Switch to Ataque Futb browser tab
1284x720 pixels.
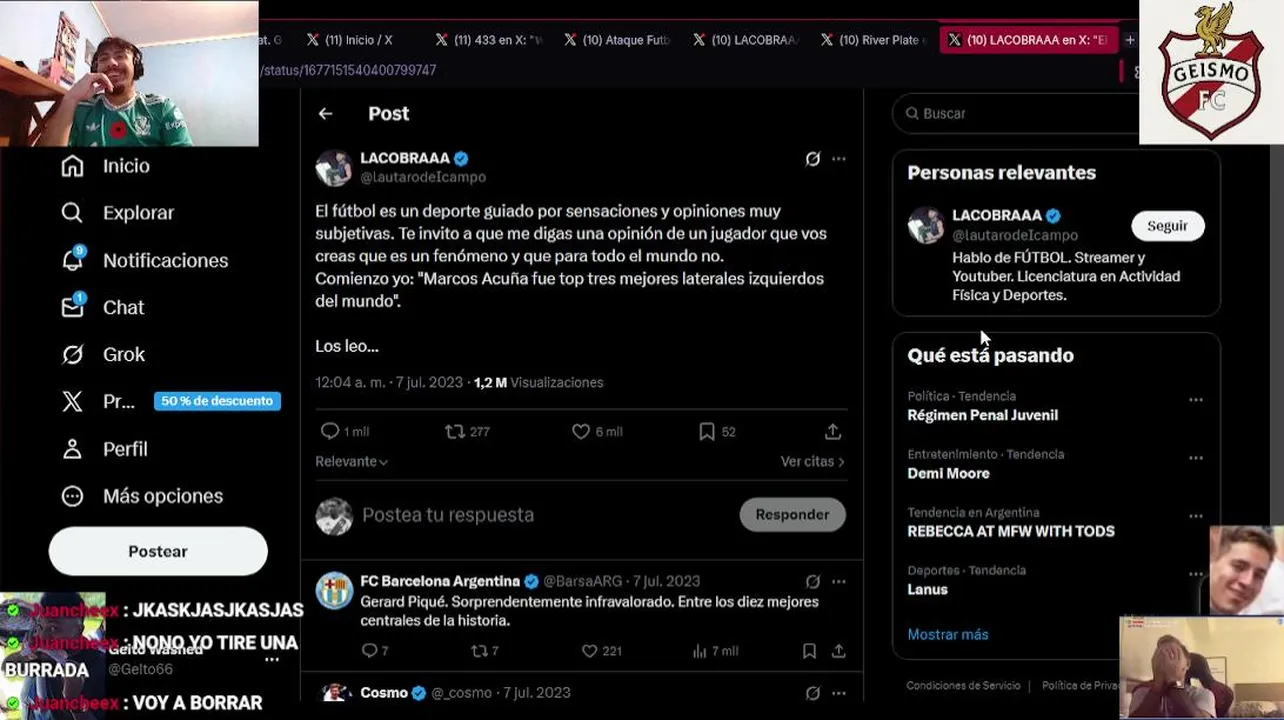coord(617,40)
